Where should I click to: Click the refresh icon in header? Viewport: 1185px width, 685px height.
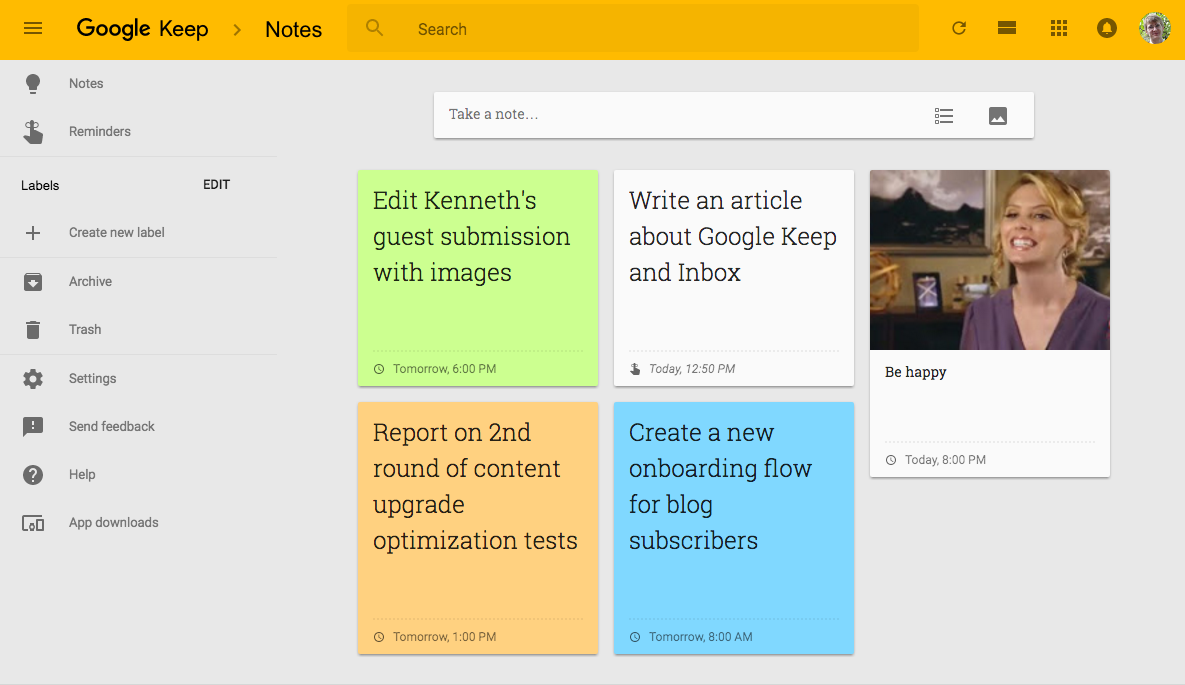[x=959, y=29]
